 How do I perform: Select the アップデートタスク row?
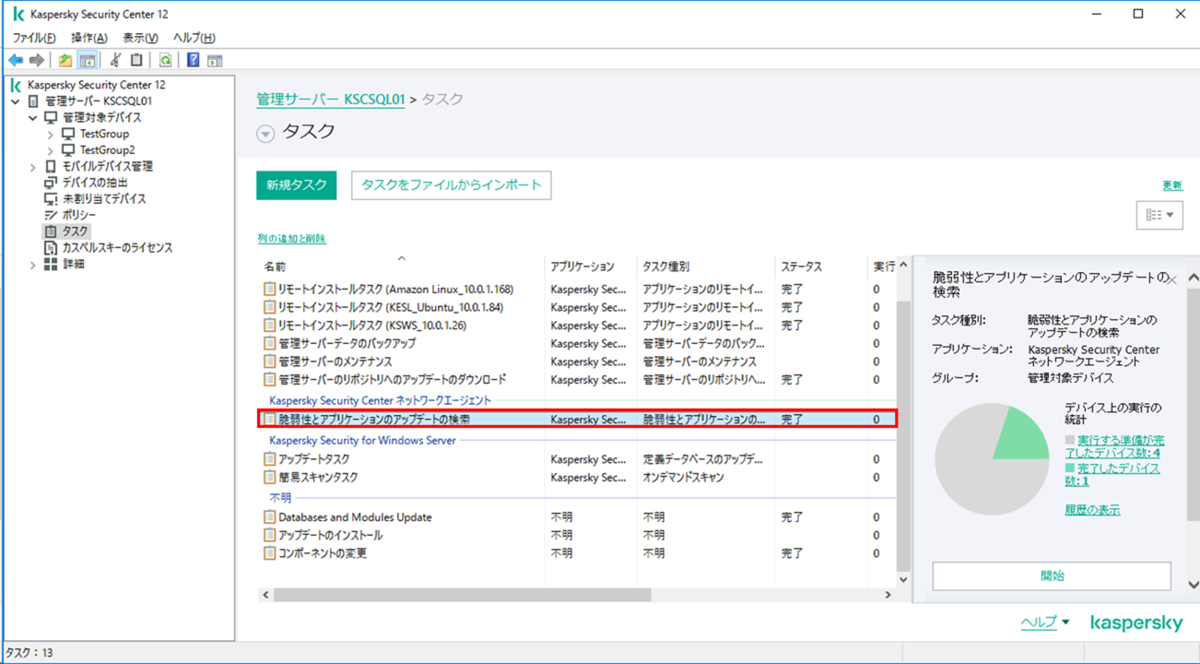[577, 459]
